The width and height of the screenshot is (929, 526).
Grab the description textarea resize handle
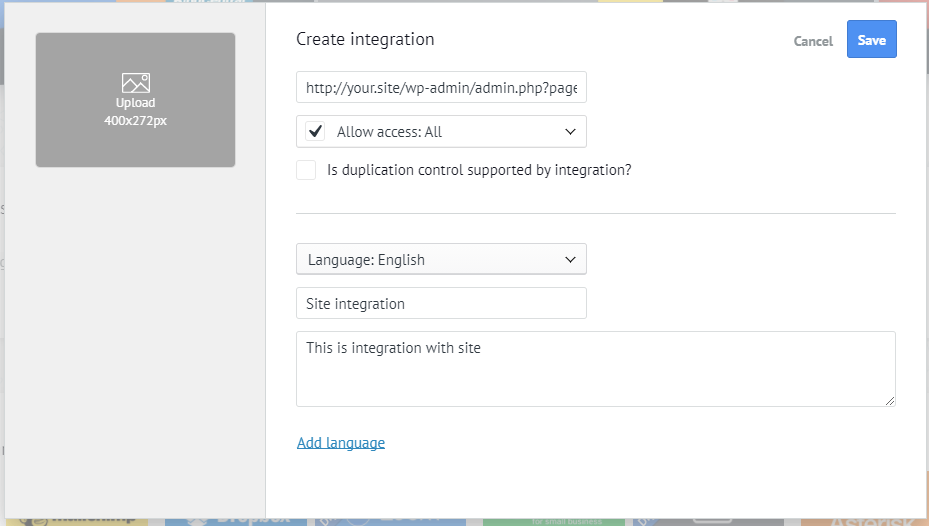pos(890,401)
